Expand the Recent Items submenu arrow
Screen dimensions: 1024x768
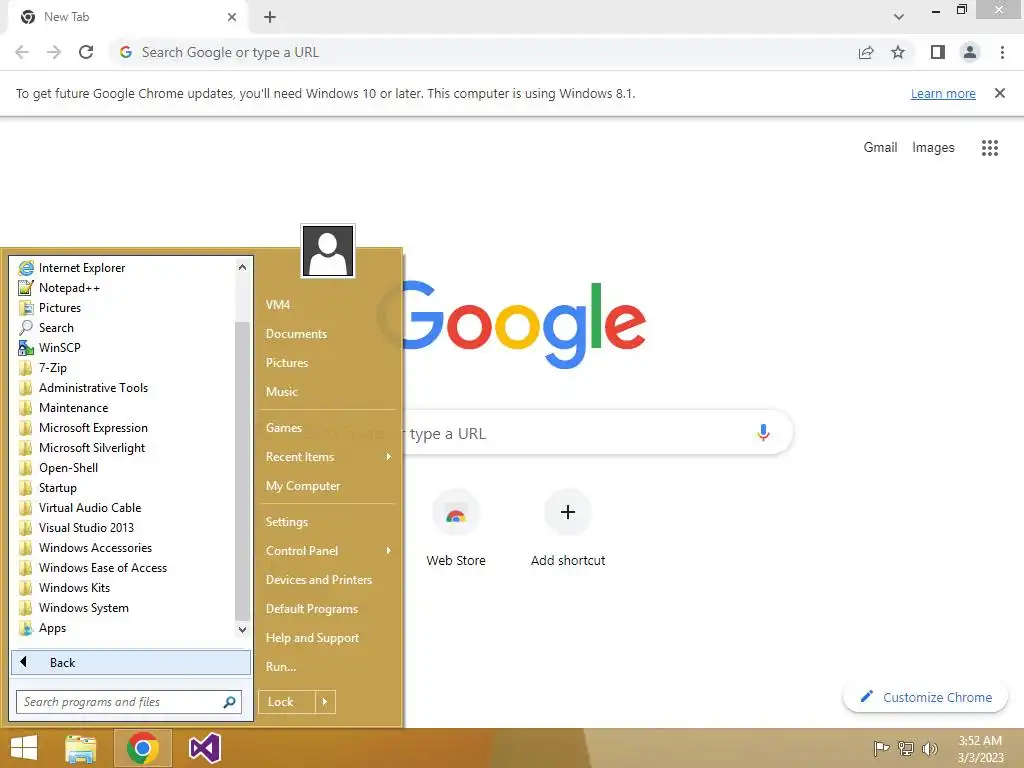point(389,457)
